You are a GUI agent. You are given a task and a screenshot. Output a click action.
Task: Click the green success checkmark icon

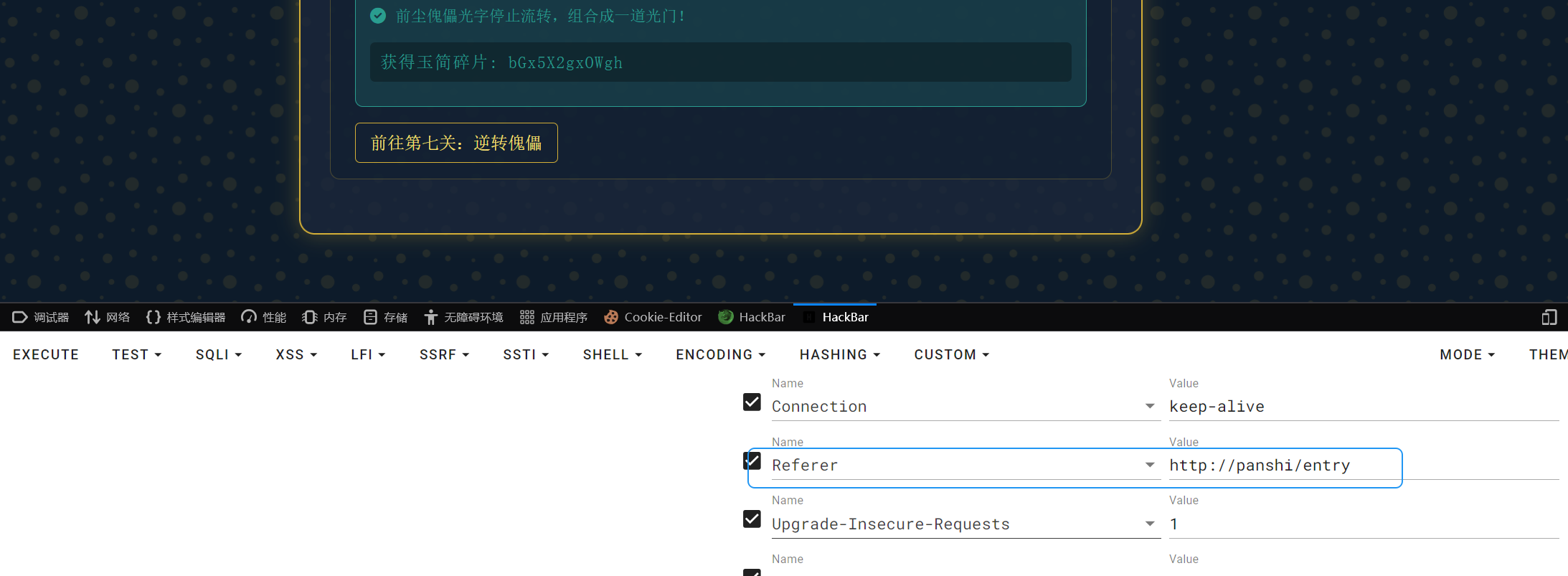tap(378, 16)
